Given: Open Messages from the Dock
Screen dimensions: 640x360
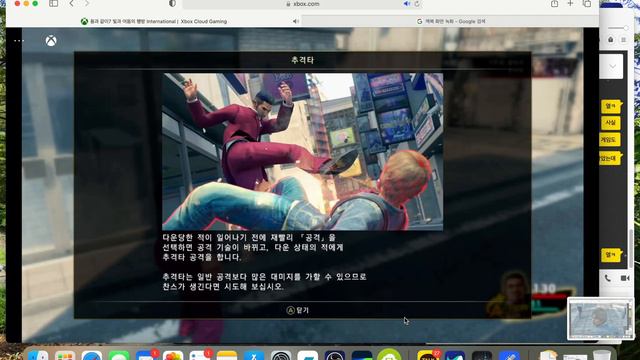Looking at the screenshot, I should (119, 356).
